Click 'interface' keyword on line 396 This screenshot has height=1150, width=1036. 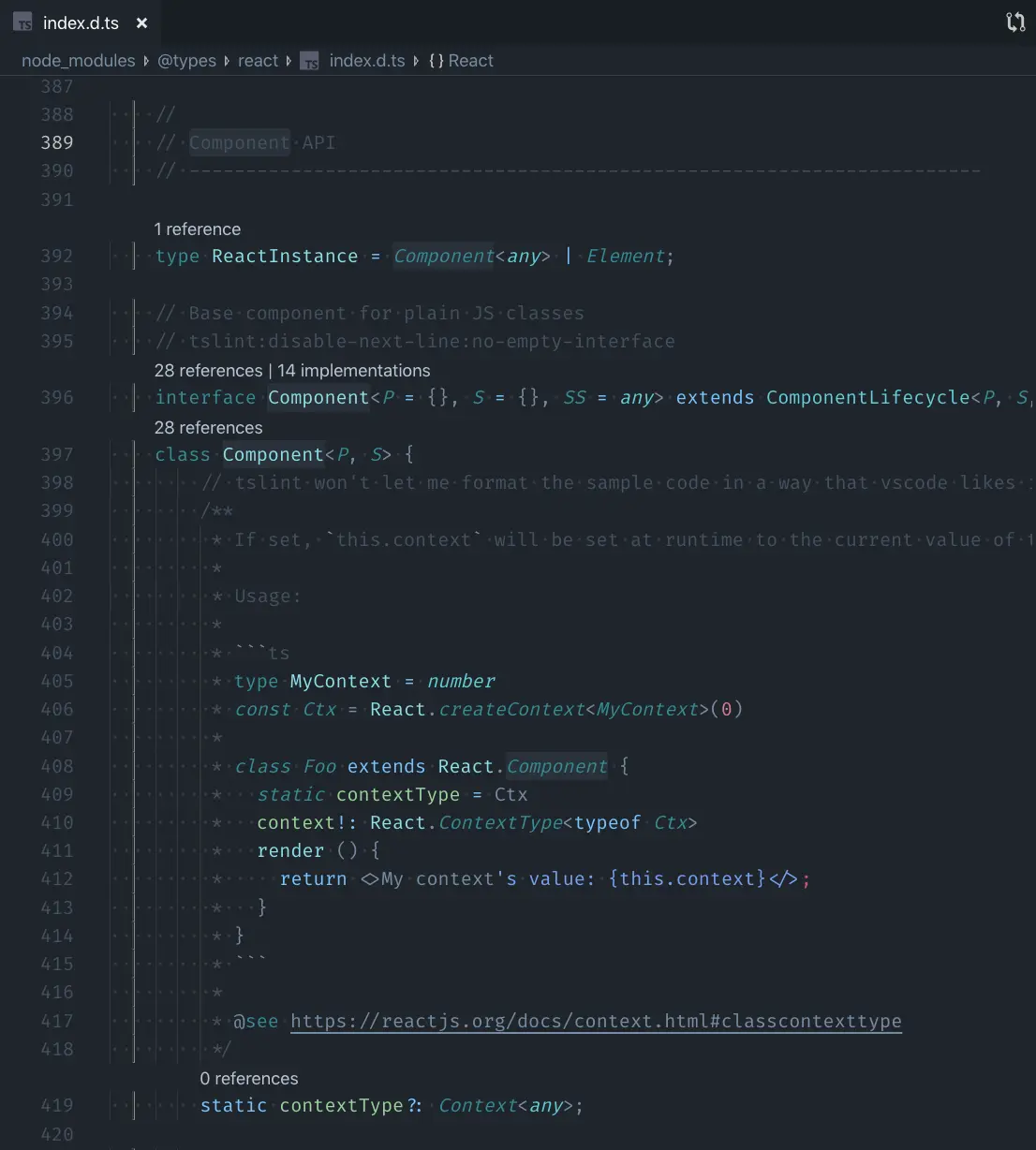[205, 398]
